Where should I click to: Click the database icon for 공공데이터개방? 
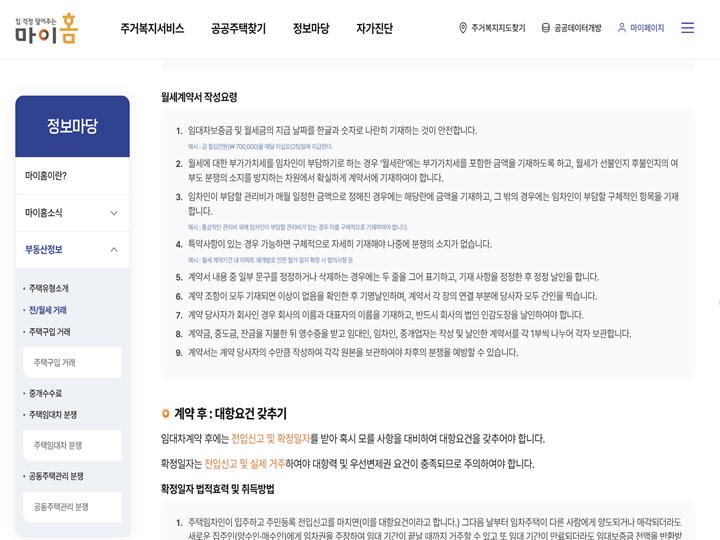(545, 28)
